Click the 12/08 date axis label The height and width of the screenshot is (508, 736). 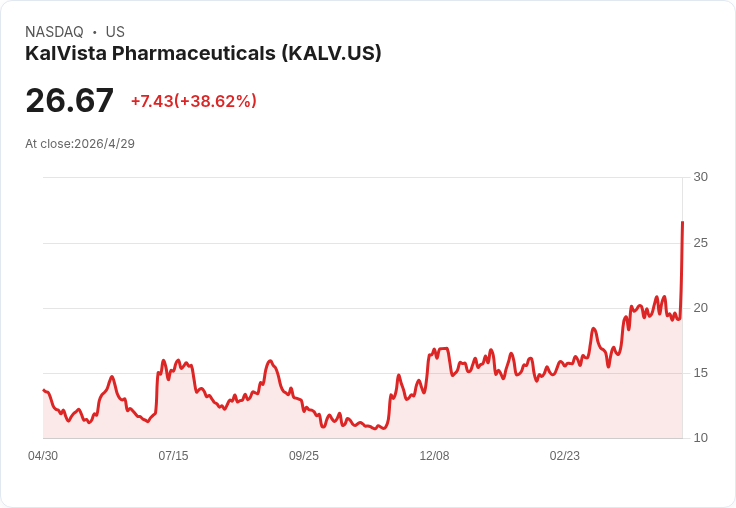point(434,456)
